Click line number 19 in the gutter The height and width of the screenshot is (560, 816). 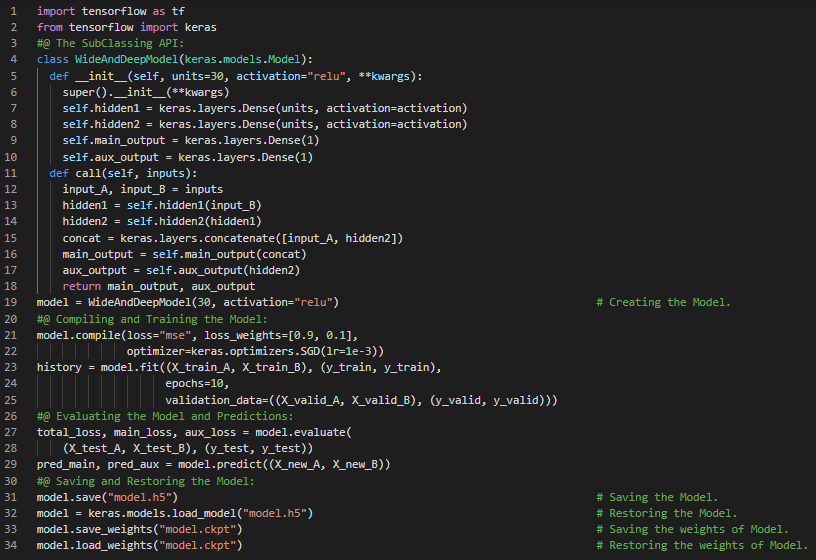coord(12,302)
